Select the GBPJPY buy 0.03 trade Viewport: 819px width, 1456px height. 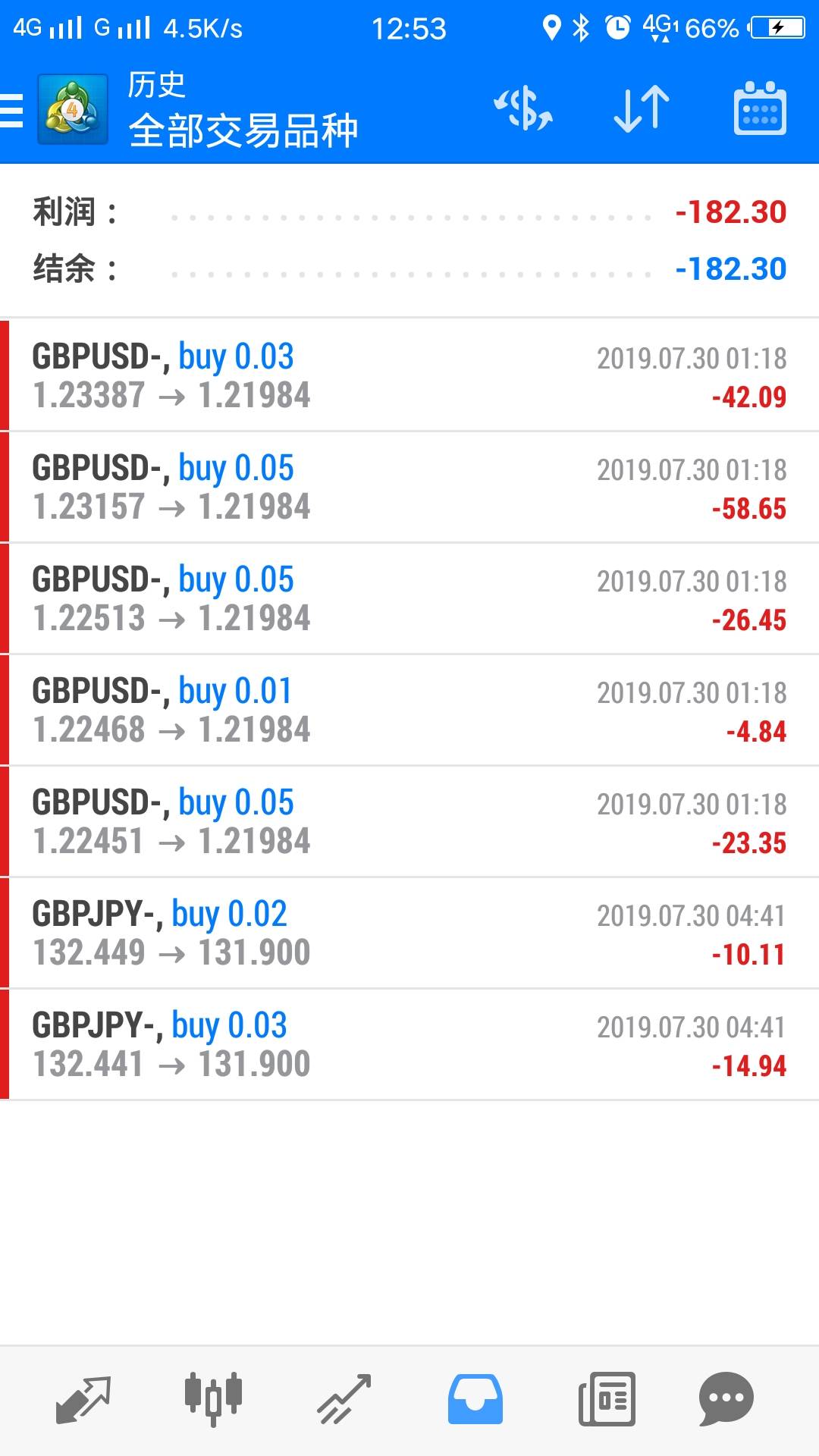[x=409, y=1045]
